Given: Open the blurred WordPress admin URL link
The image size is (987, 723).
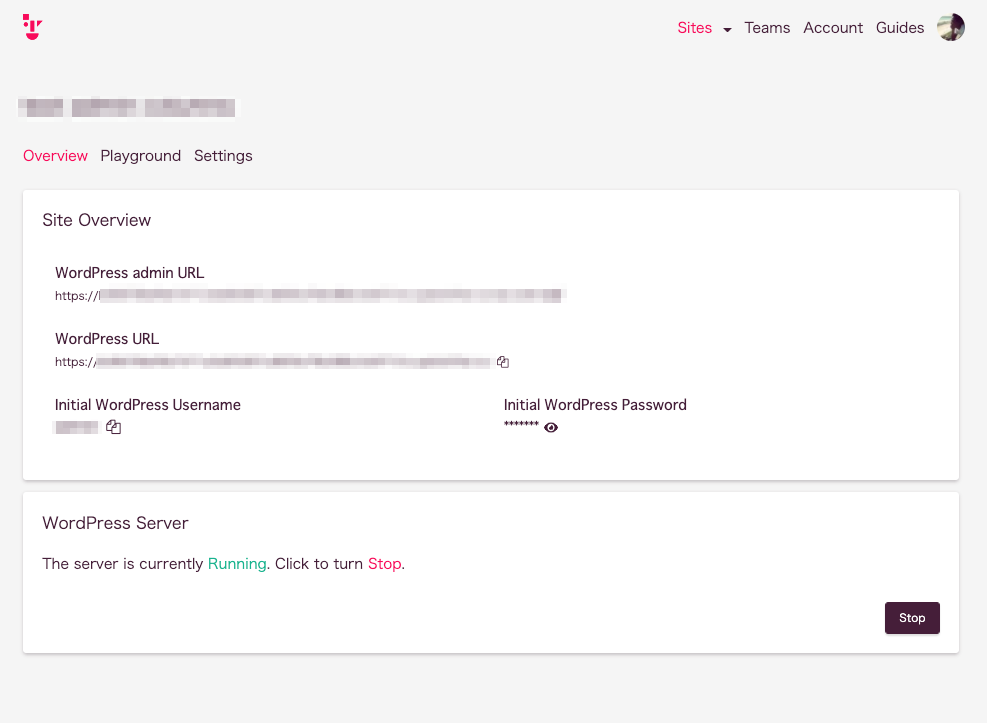Looking at the screenshot, I should pyautogui.click(x=311, y=295).
